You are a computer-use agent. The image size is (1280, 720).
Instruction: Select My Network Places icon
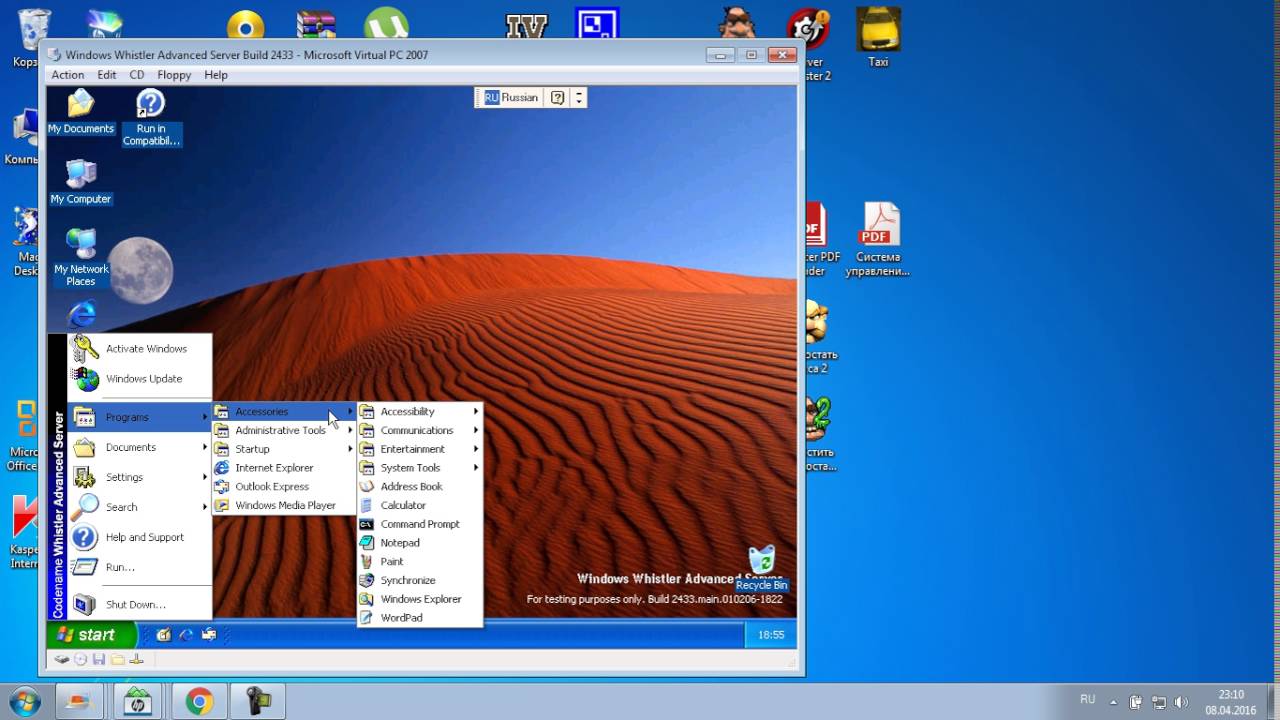click(81, 258)
